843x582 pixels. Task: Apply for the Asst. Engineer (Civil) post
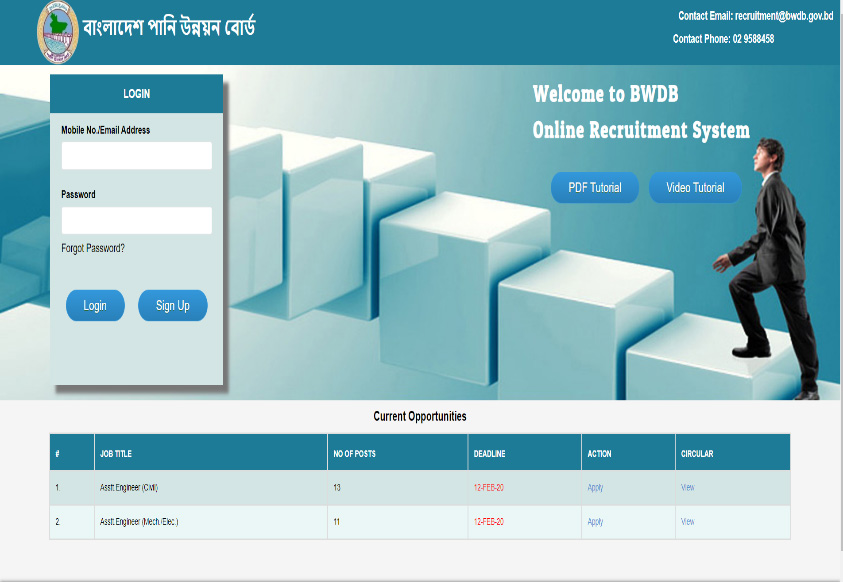click(x=595, y=488)
